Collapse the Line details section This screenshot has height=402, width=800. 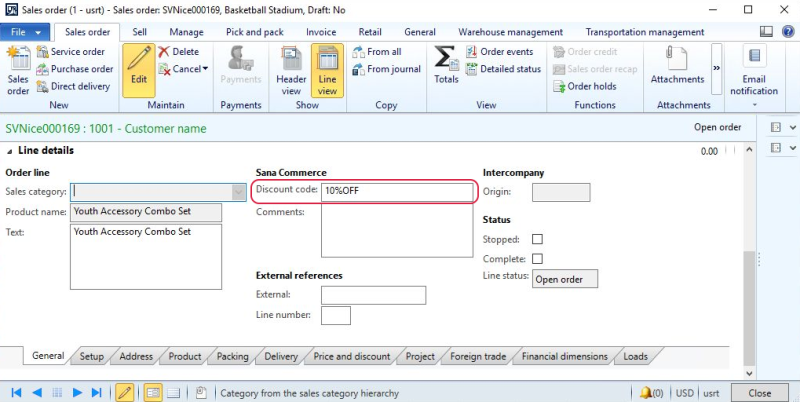[x=11, y=151]
